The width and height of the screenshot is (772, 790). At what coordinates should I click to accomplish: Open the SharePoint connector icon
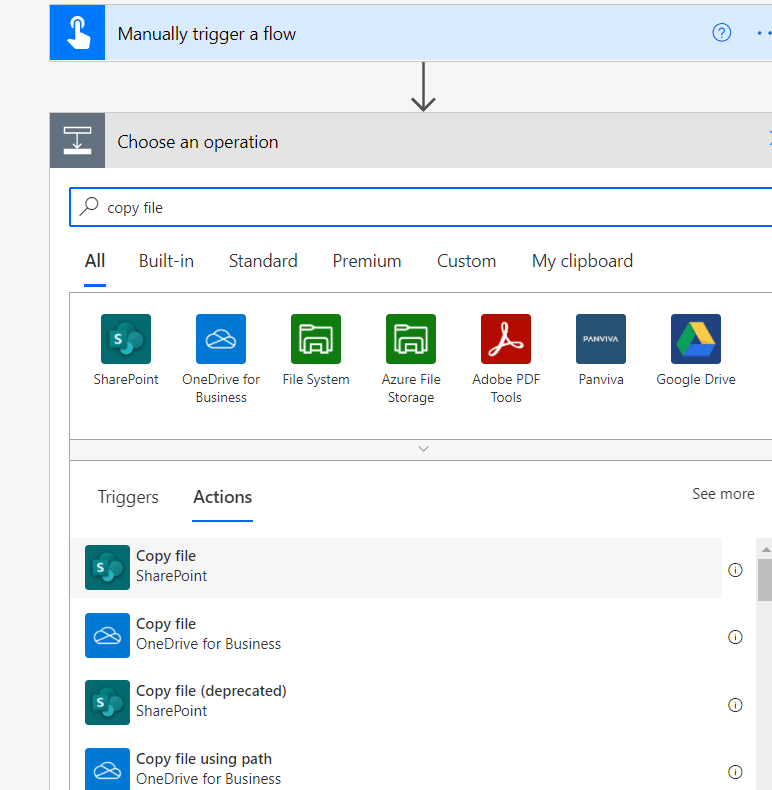[x=125, y=339]
